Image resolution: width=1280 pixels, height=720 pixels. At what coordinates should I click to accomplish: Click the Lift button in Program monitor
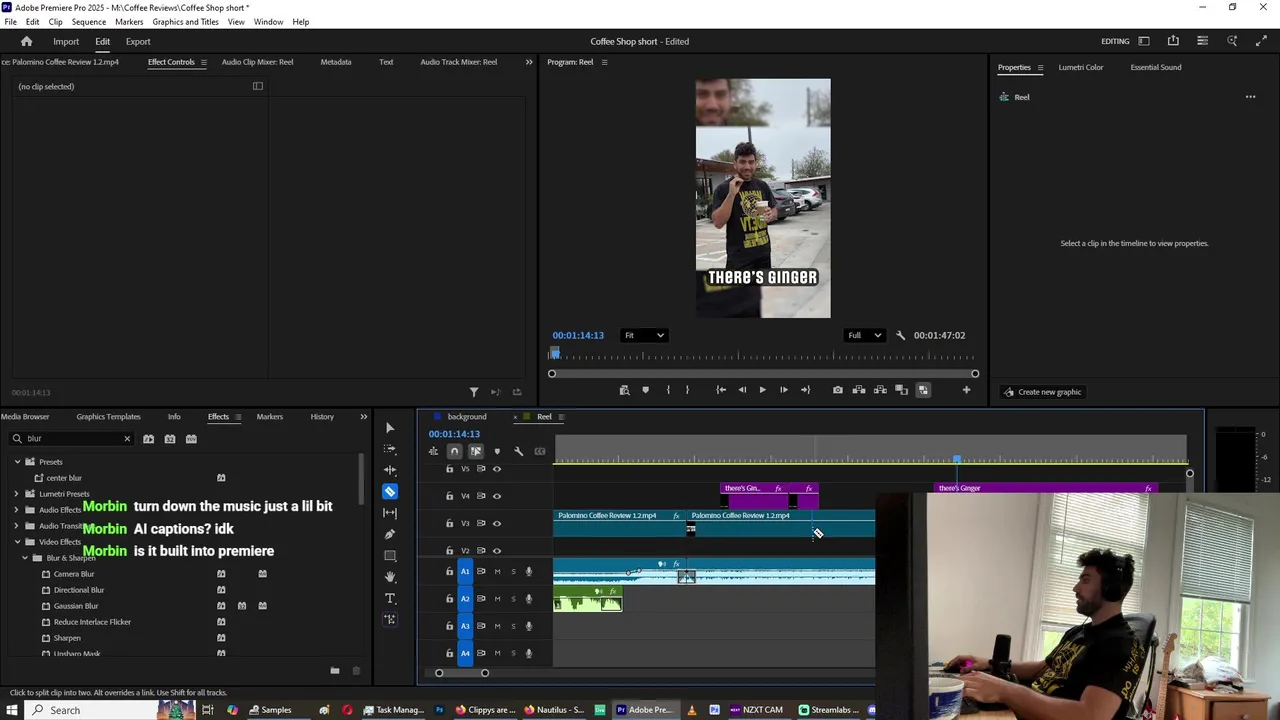859,390
